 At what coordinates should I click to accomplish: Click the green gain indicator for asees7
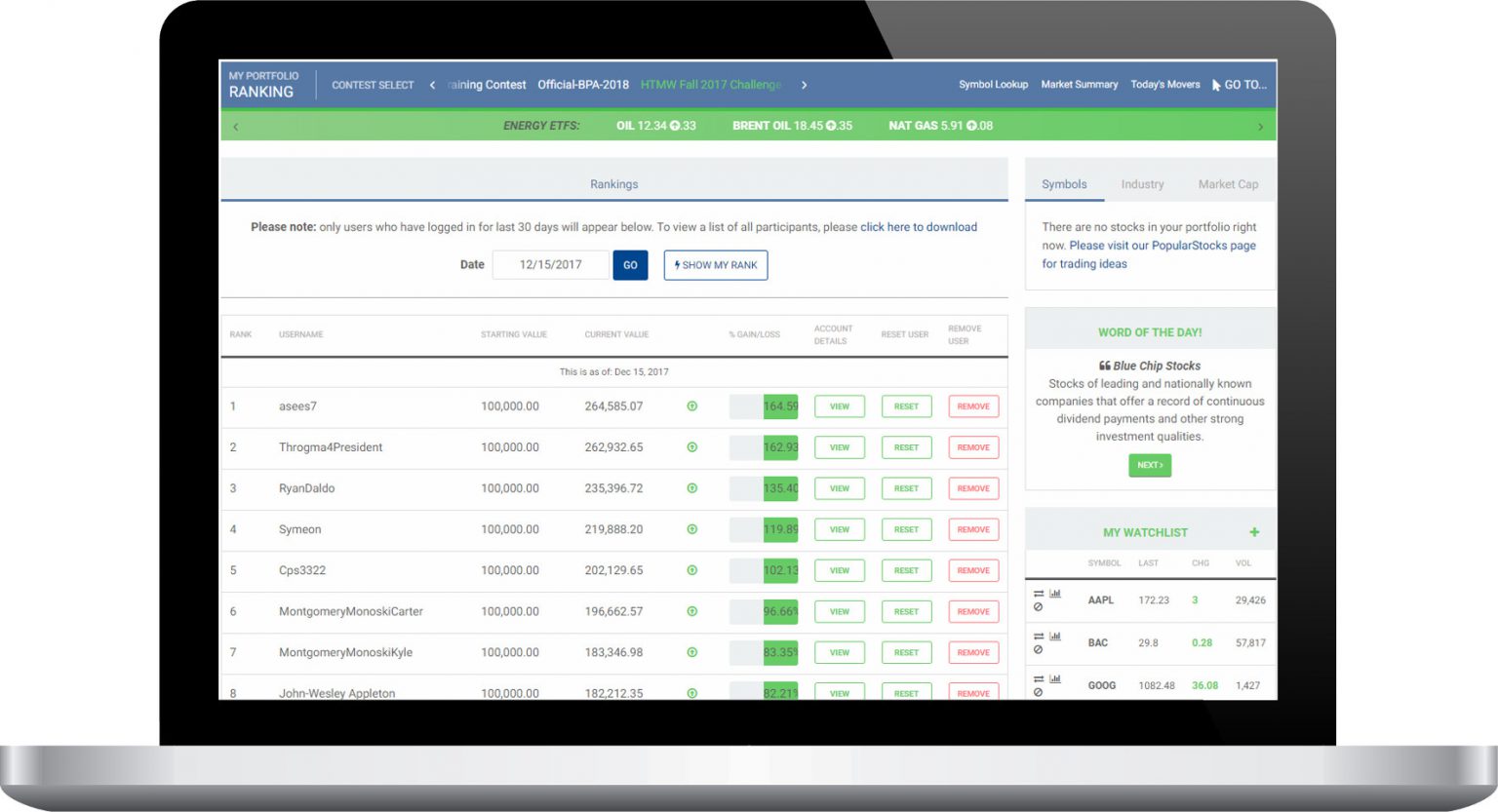(x=691, y=406)
